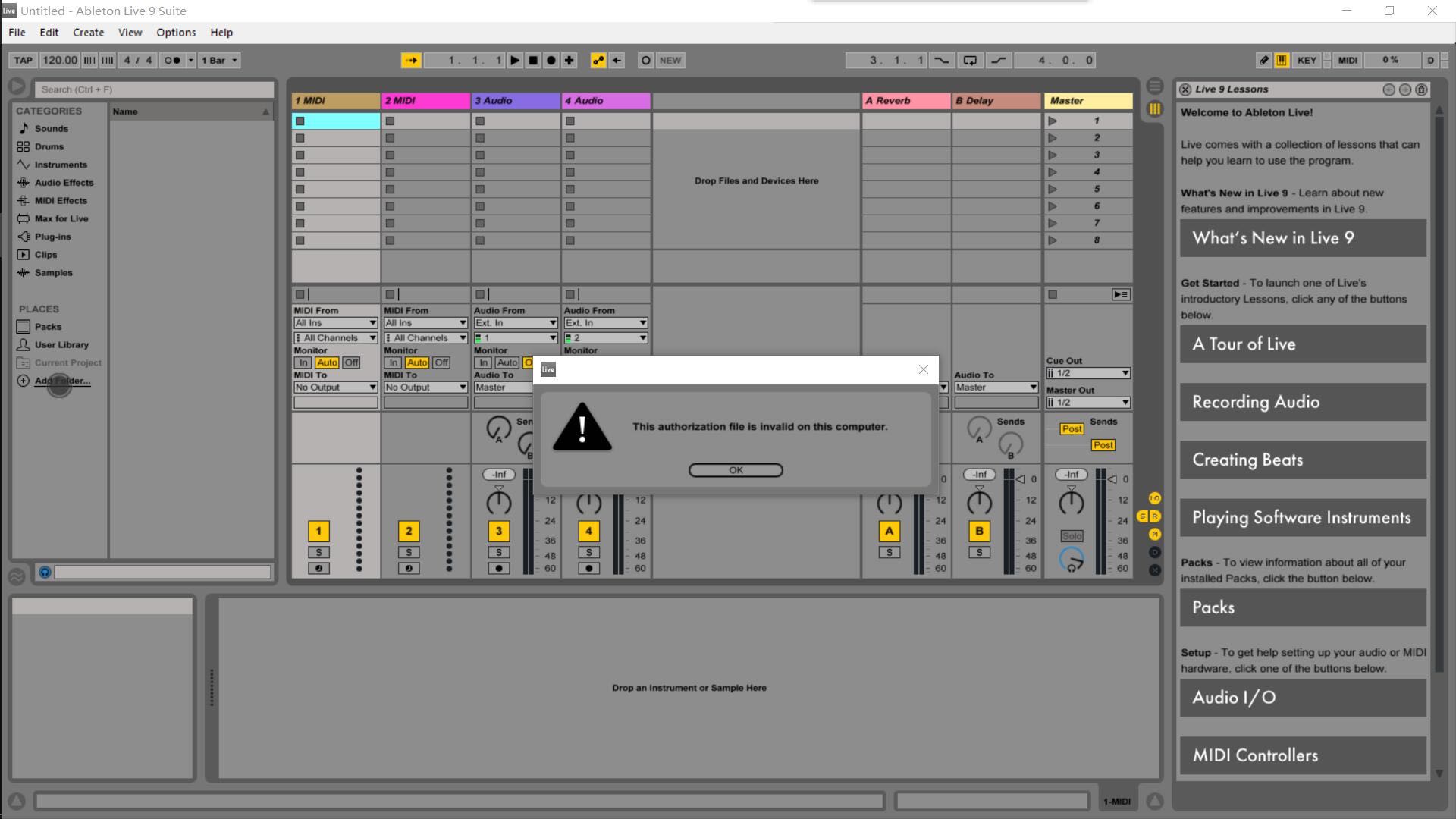Expand the Cue Out dropdown

coord(1087,373)
